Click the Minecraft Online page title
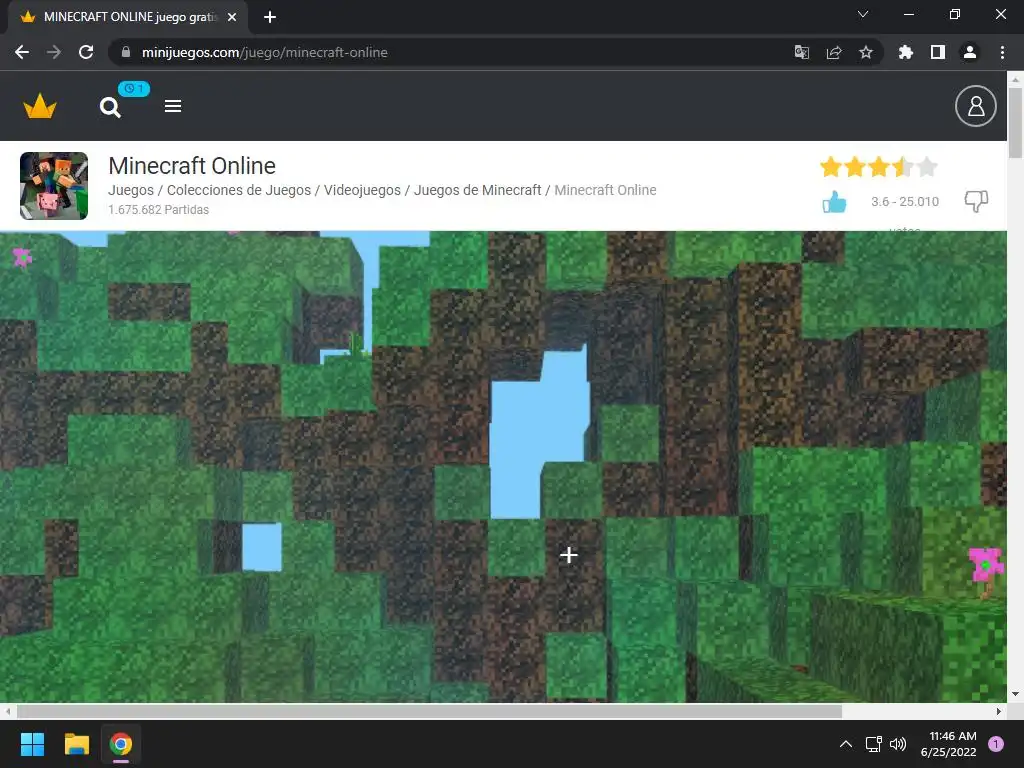The height and width of the screenshot is (768, 1024). [192, 166]
